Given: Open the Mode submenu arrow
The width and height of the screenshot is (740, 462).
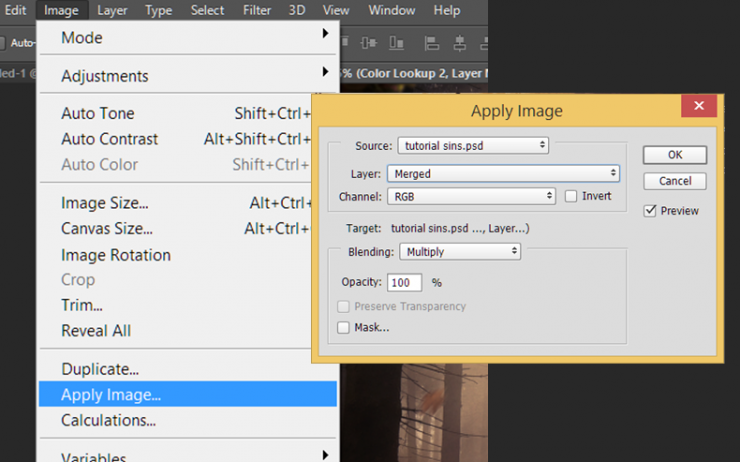Looking at the screenshot, I should click(325, 33).
